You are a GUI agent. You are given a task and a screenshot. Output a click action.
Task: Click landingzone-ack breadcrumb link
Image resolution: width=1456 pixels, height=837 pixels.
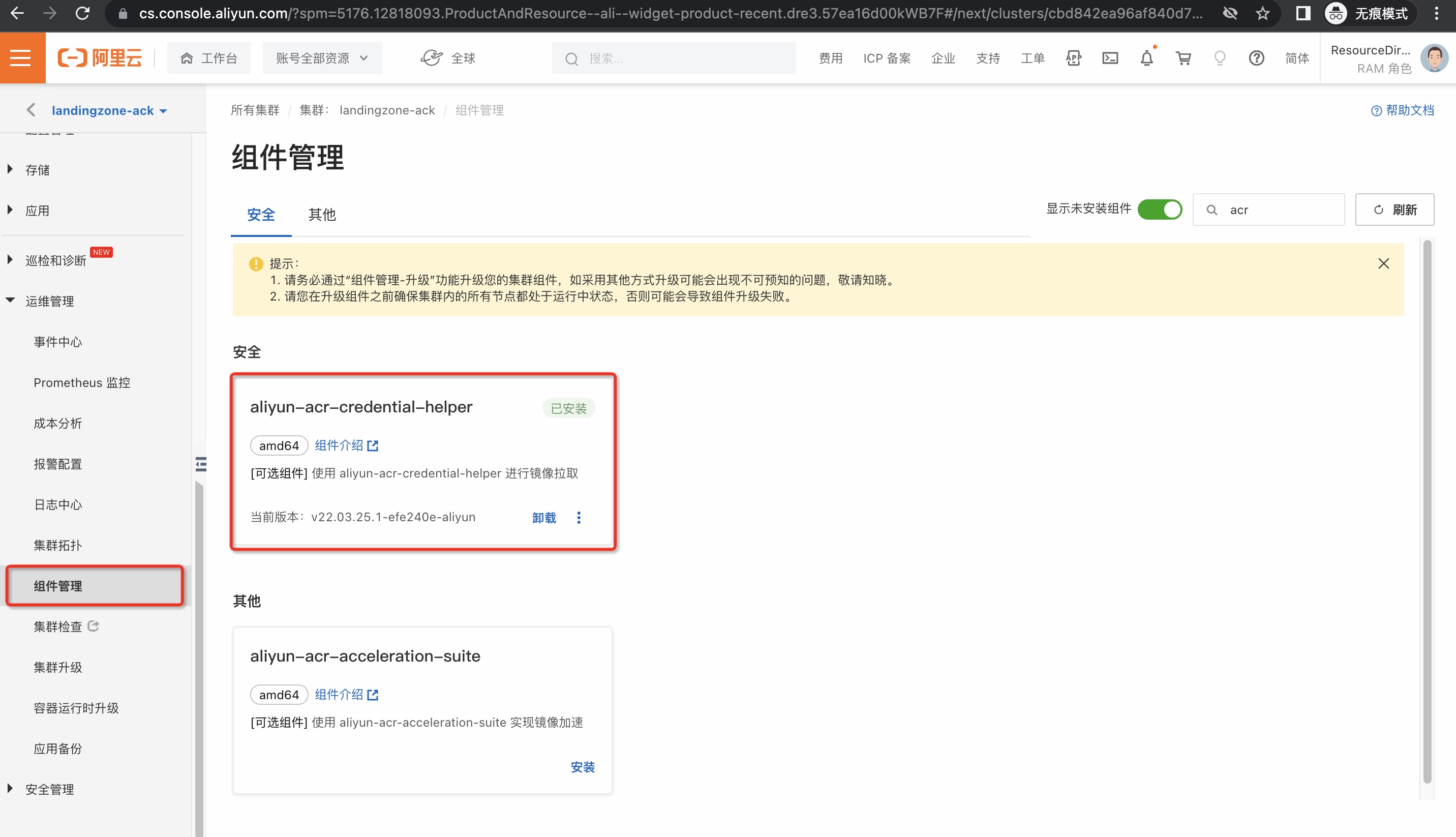pos(387,110)
